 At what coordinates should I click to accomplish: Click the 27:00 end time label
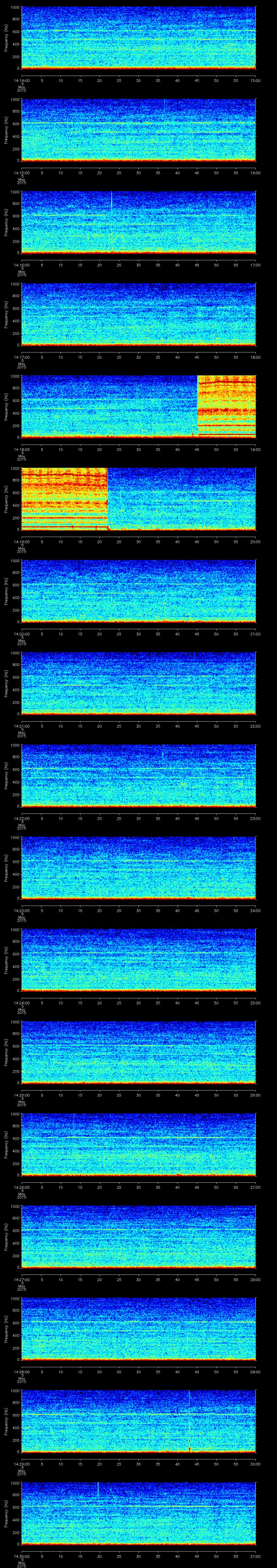tap(256, 1187)
